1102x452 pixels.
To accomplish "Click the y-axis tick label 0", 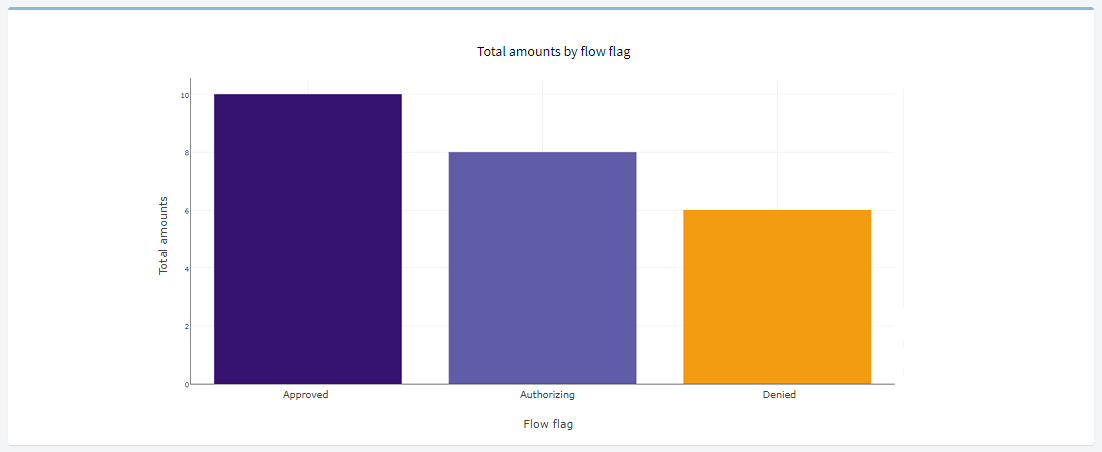I will point(186,385).
